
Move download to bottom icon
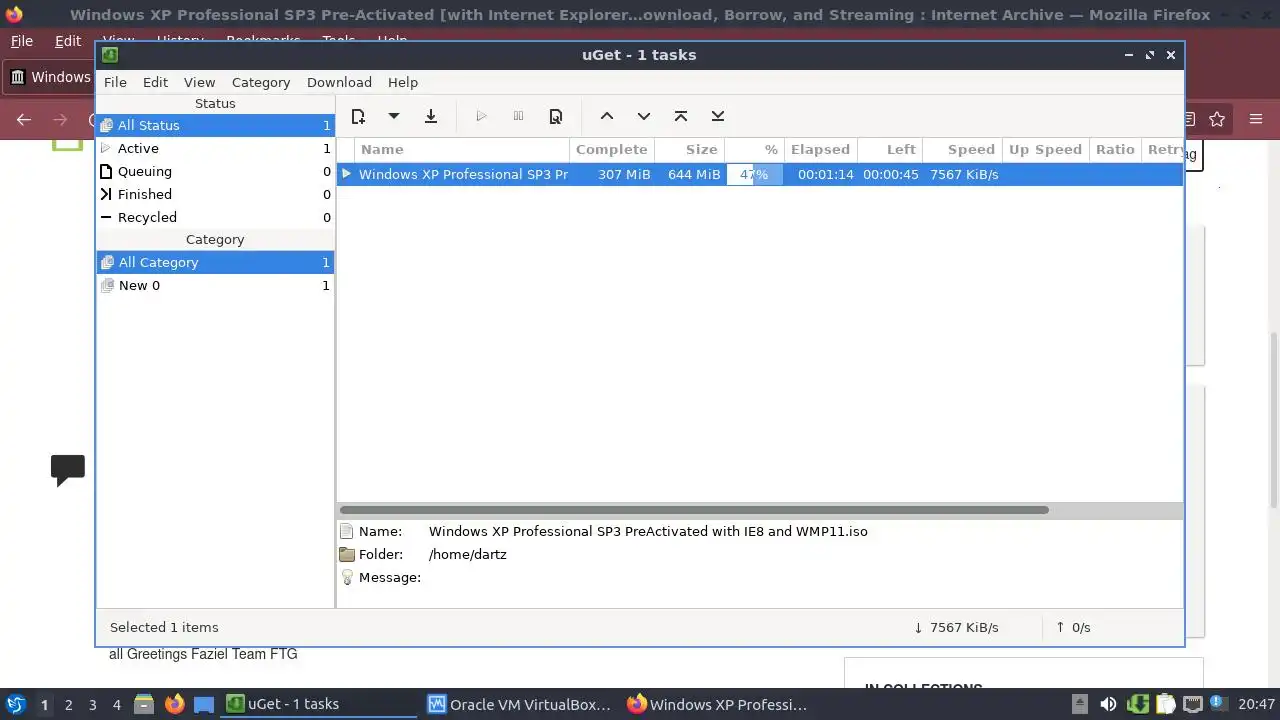(x=718, y=116)
